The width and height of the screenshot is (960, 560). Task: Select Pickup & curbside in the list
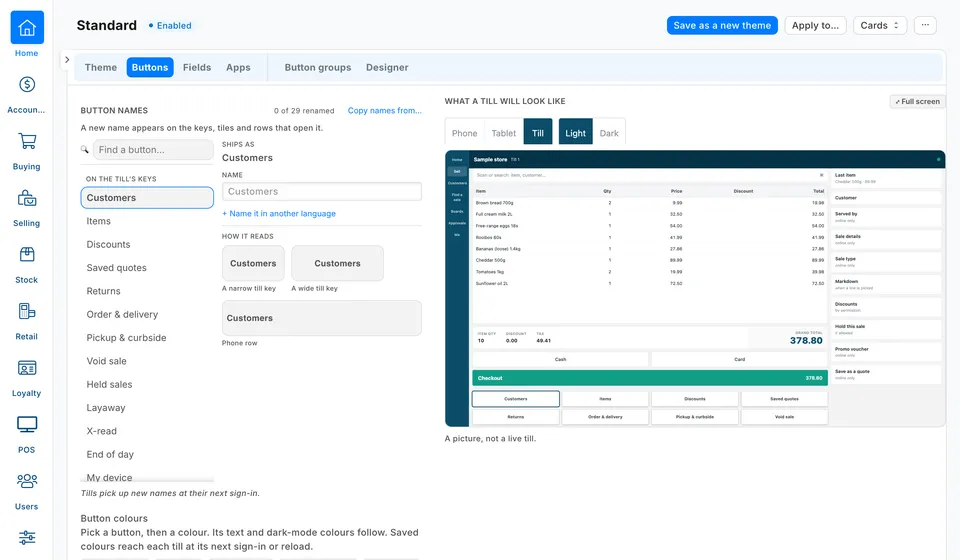pos(147,337)
